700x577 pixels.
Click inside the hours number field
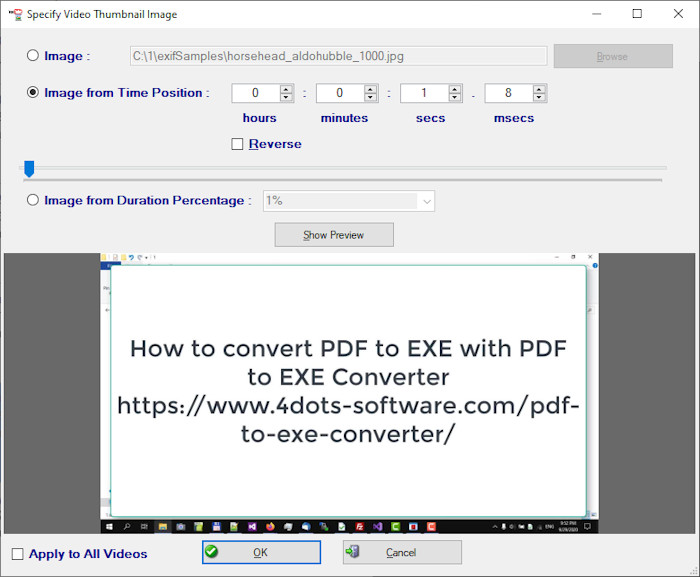(256, 93)
